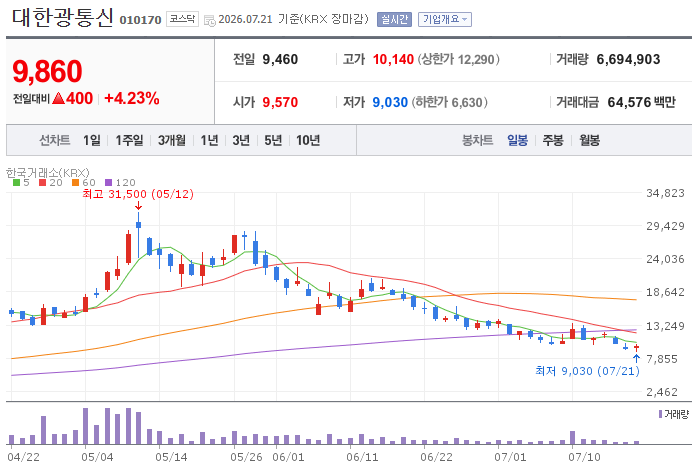692x466 pixels.
Task: Click the 실시간 button
Action: click(x=394, y=19)
